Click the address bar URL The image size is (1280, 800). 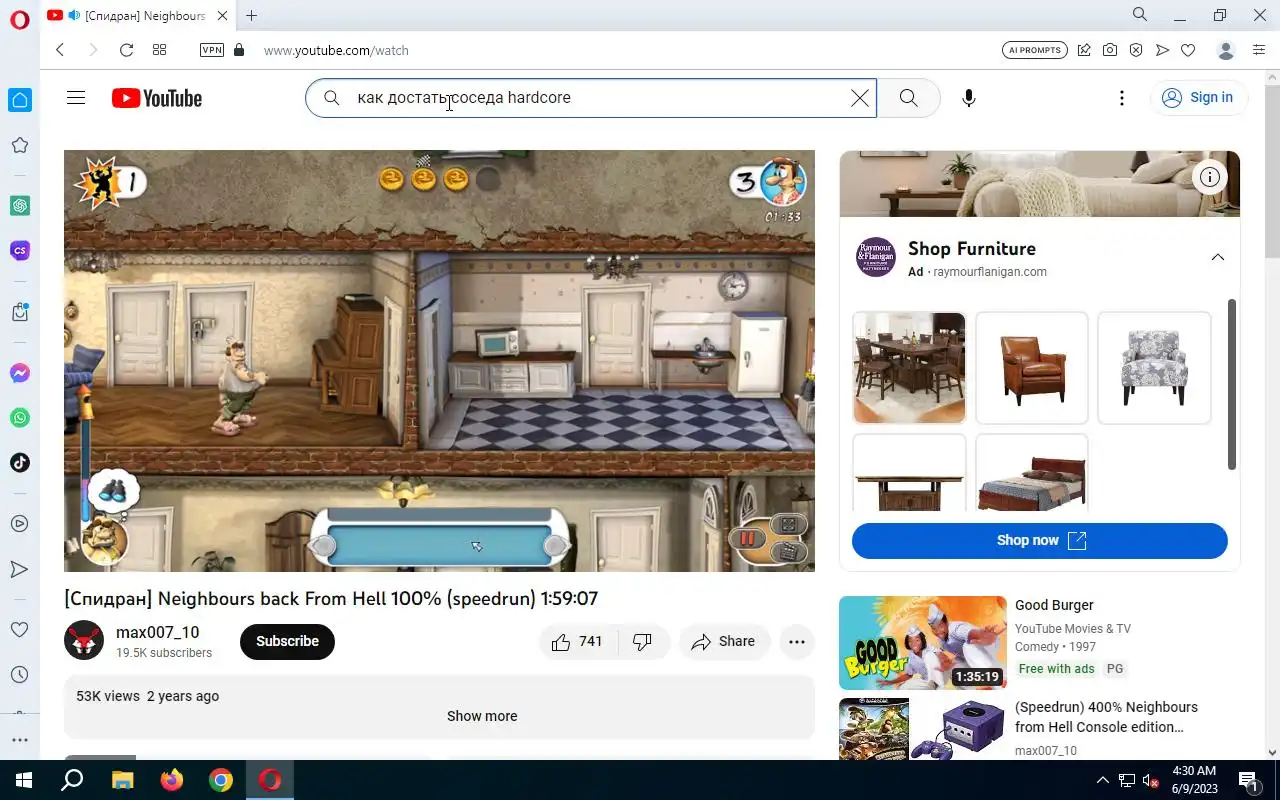click(336, 50)
